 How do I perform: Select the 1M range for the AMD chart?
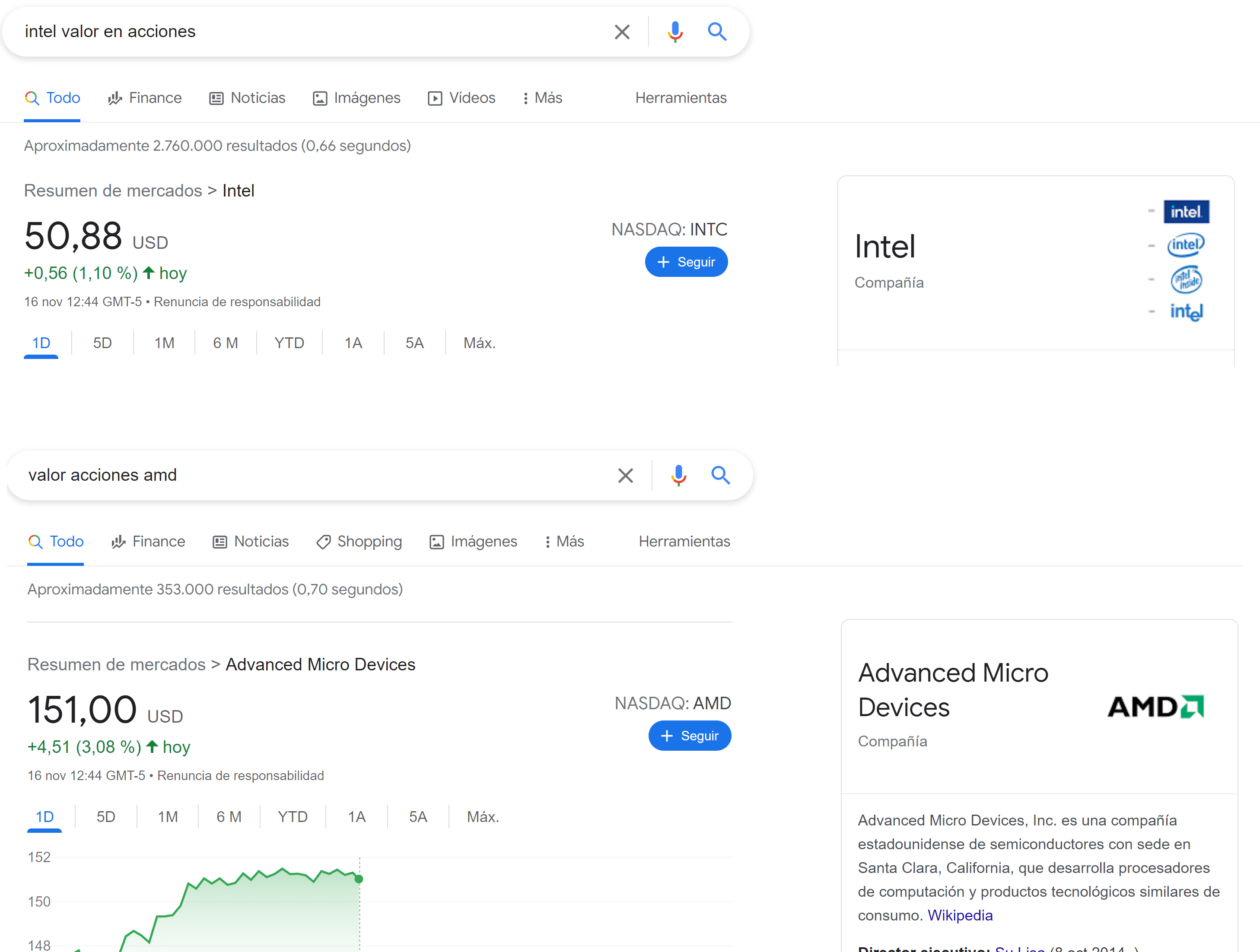pos(168,817)
